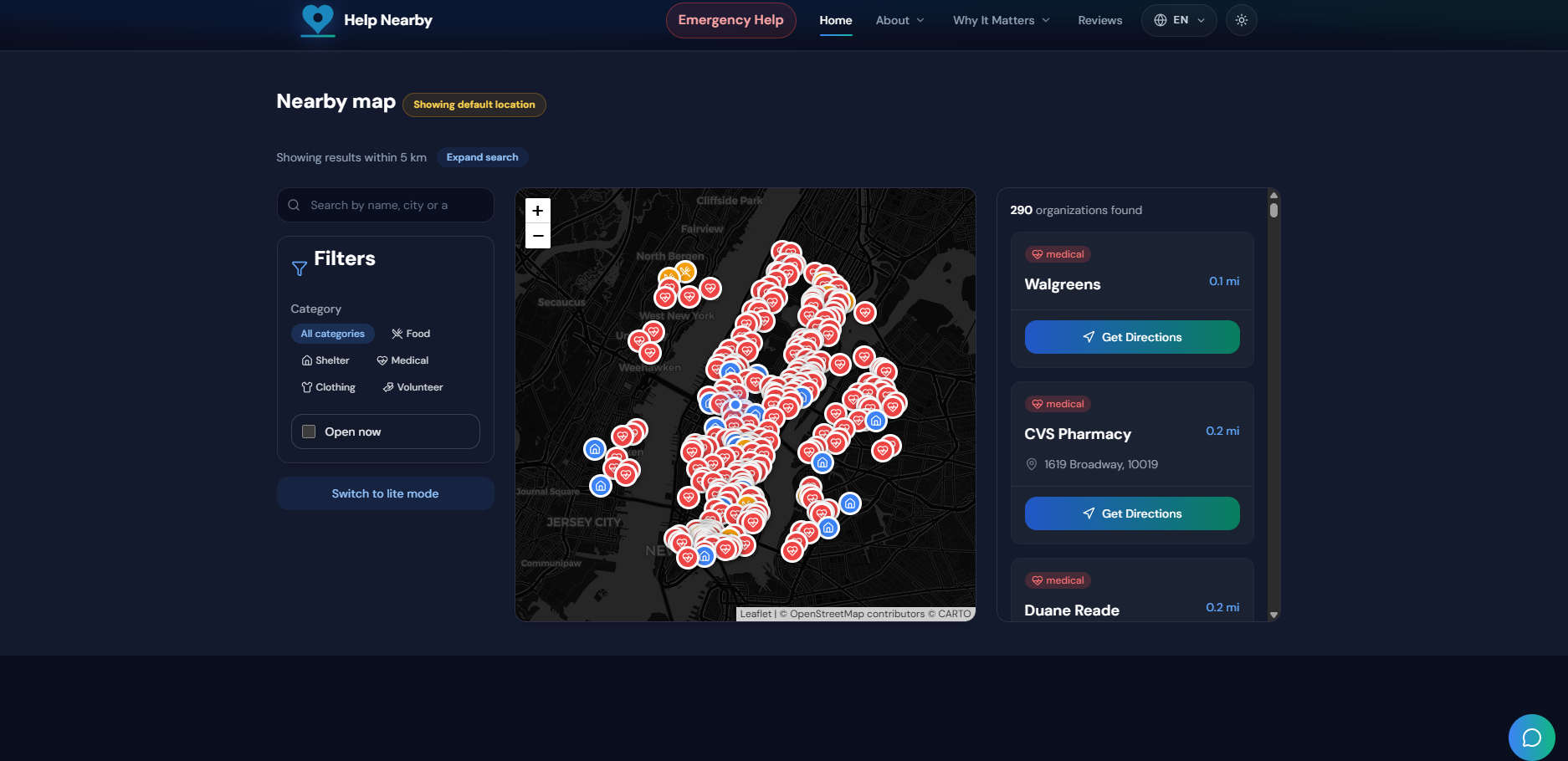1568x761 pixels.
Task: Click the location pin beside 1619 Broadway
Action: [1031, 464]
